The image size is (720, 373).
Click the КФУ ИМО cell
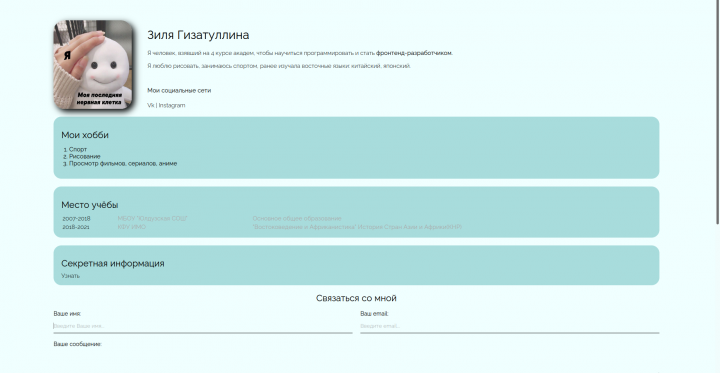point(132,227)
